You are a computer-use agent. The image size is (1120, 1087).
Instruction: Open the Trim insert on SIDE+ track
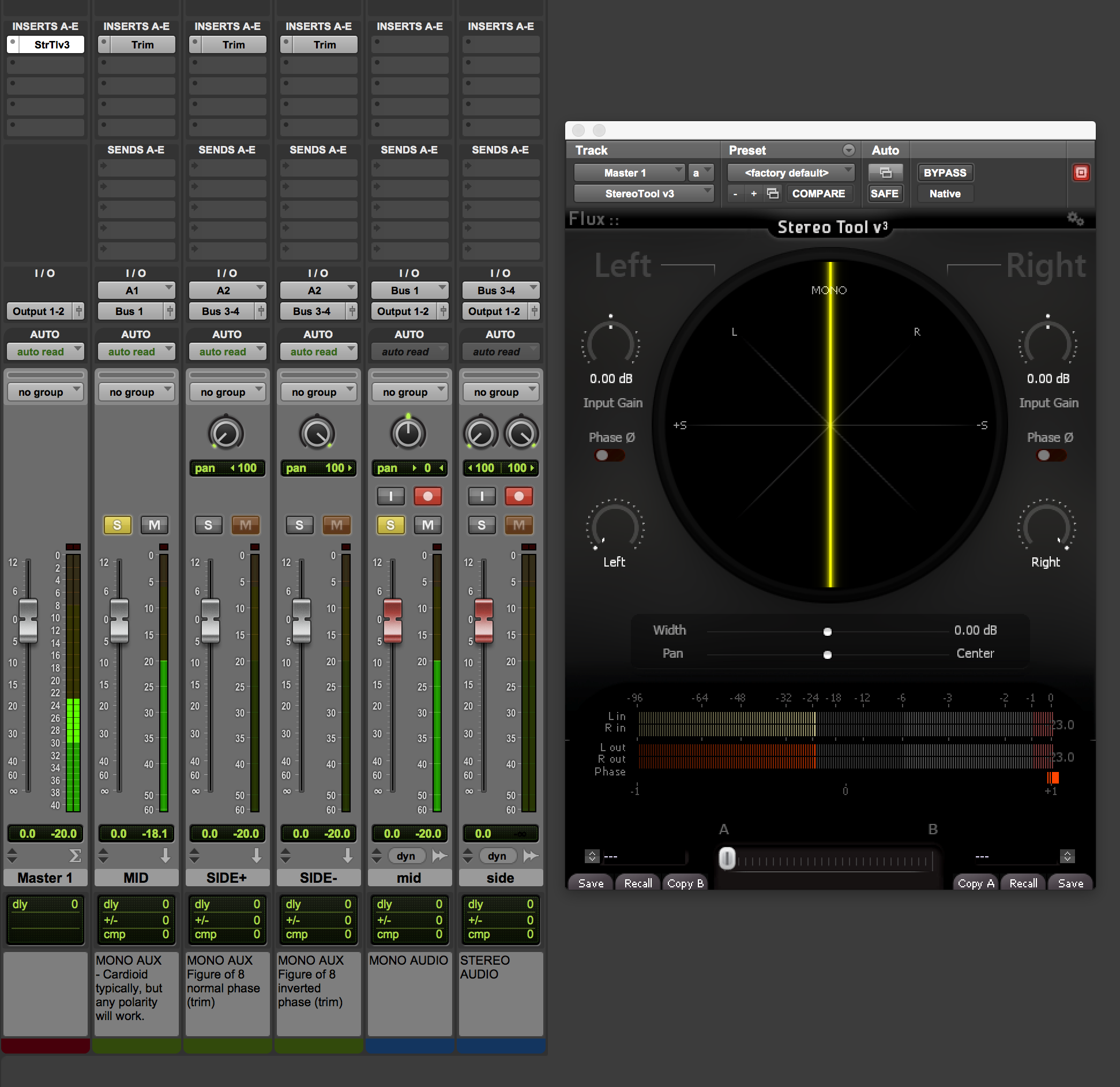click(234, 44)
